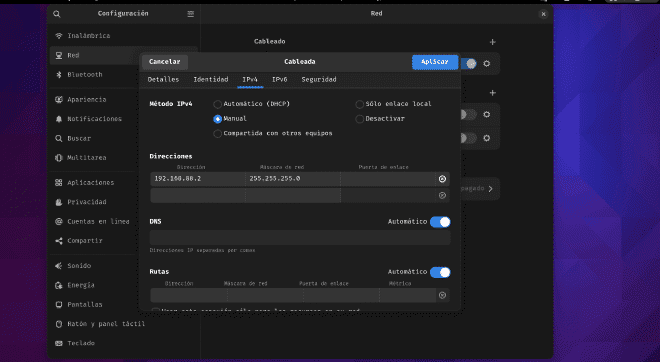
Task: Toggle the DNS Automático switch
Action: 440,222
